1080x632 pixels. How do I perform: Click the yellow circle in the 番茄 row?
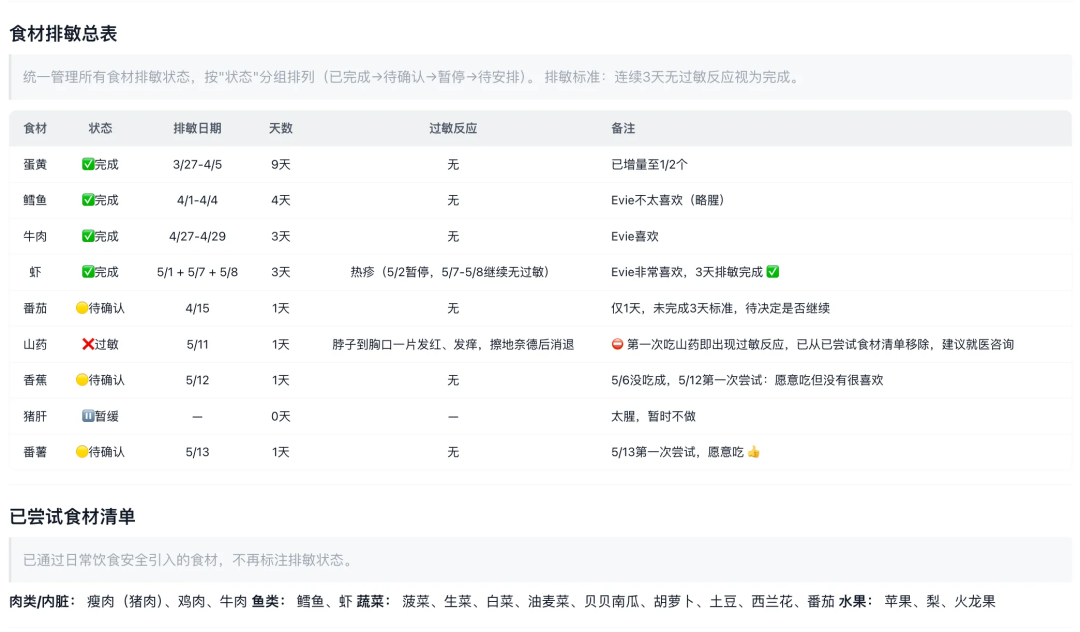pos(82,308)
